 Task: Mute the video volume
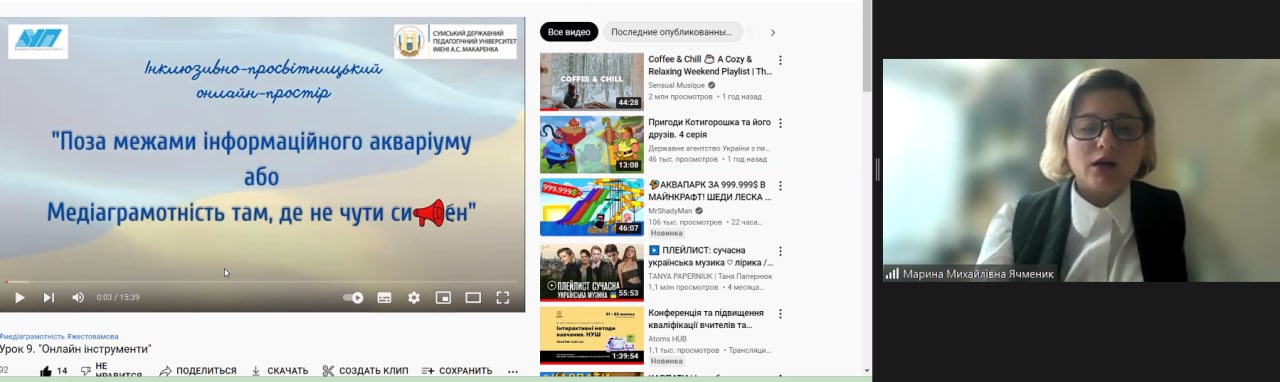(x=78, y=297)
